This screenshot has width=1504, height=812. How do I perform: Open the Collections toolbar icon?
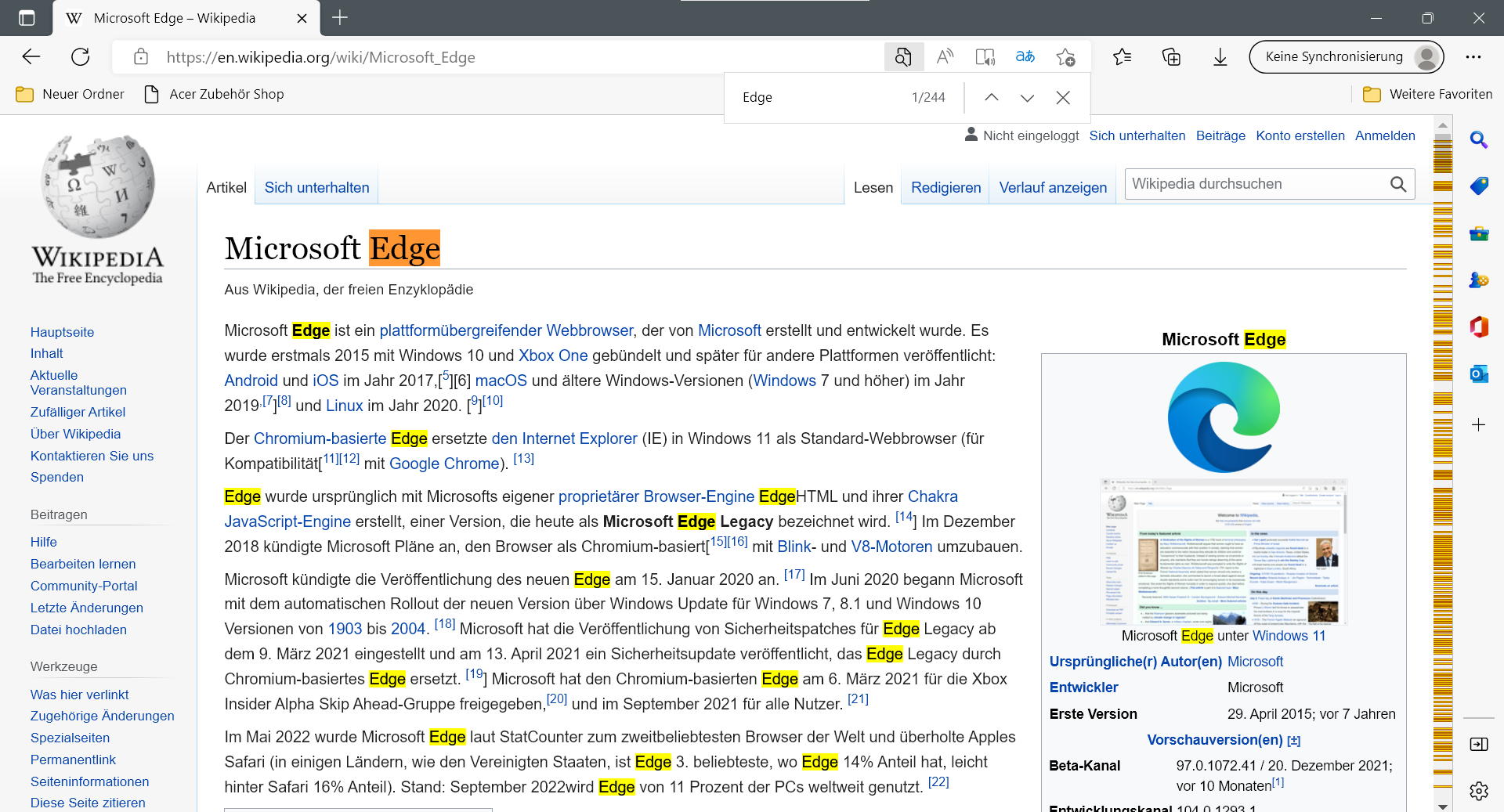(x=1171, y=57)
